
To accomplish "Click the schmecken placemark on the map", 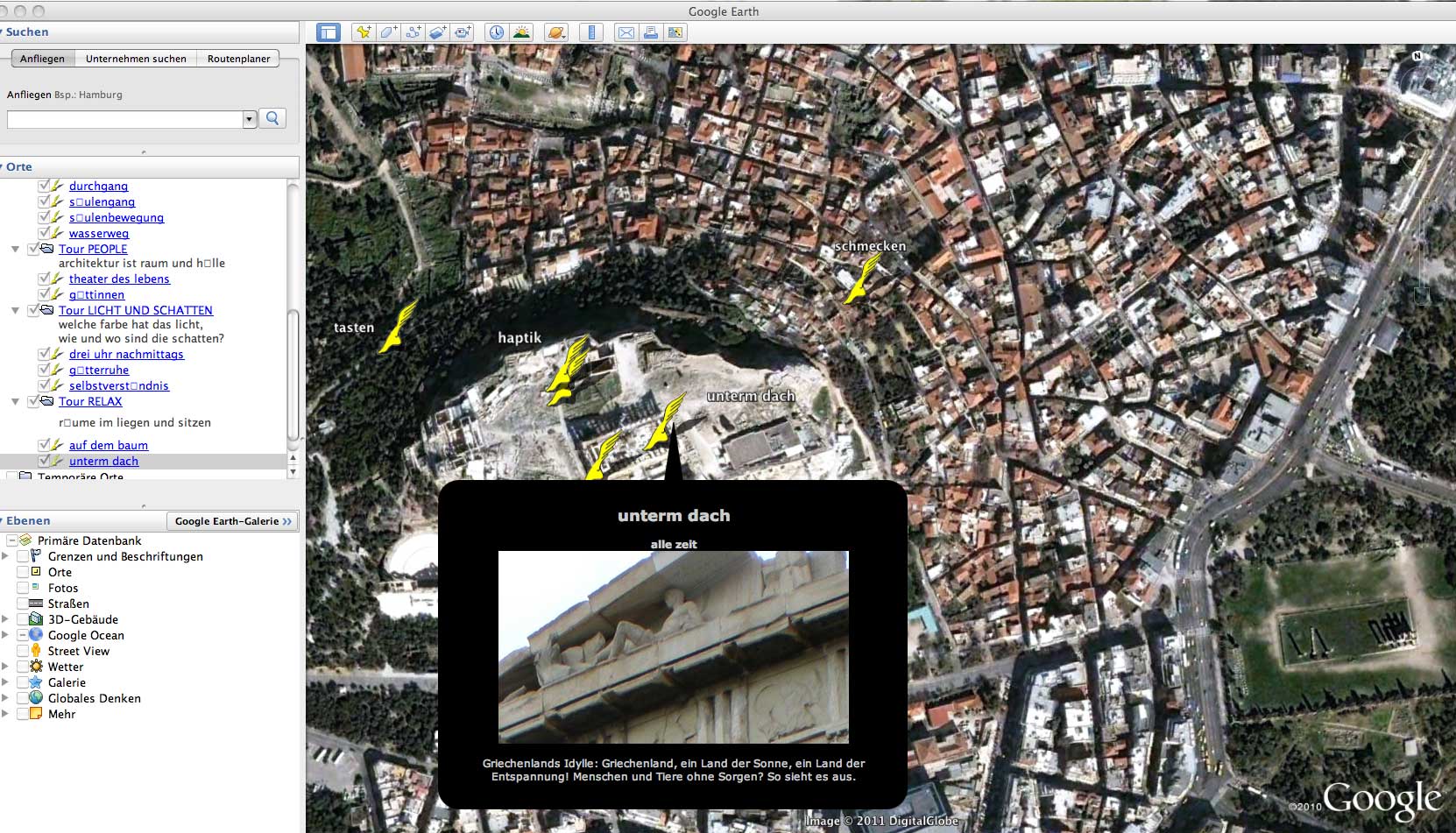I will (862, 279).
